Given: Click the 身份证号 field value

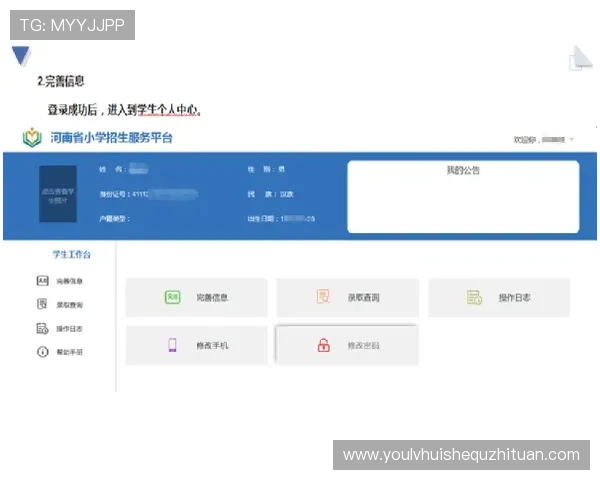Looking at the screenshot, I should [x=165, y=194].
